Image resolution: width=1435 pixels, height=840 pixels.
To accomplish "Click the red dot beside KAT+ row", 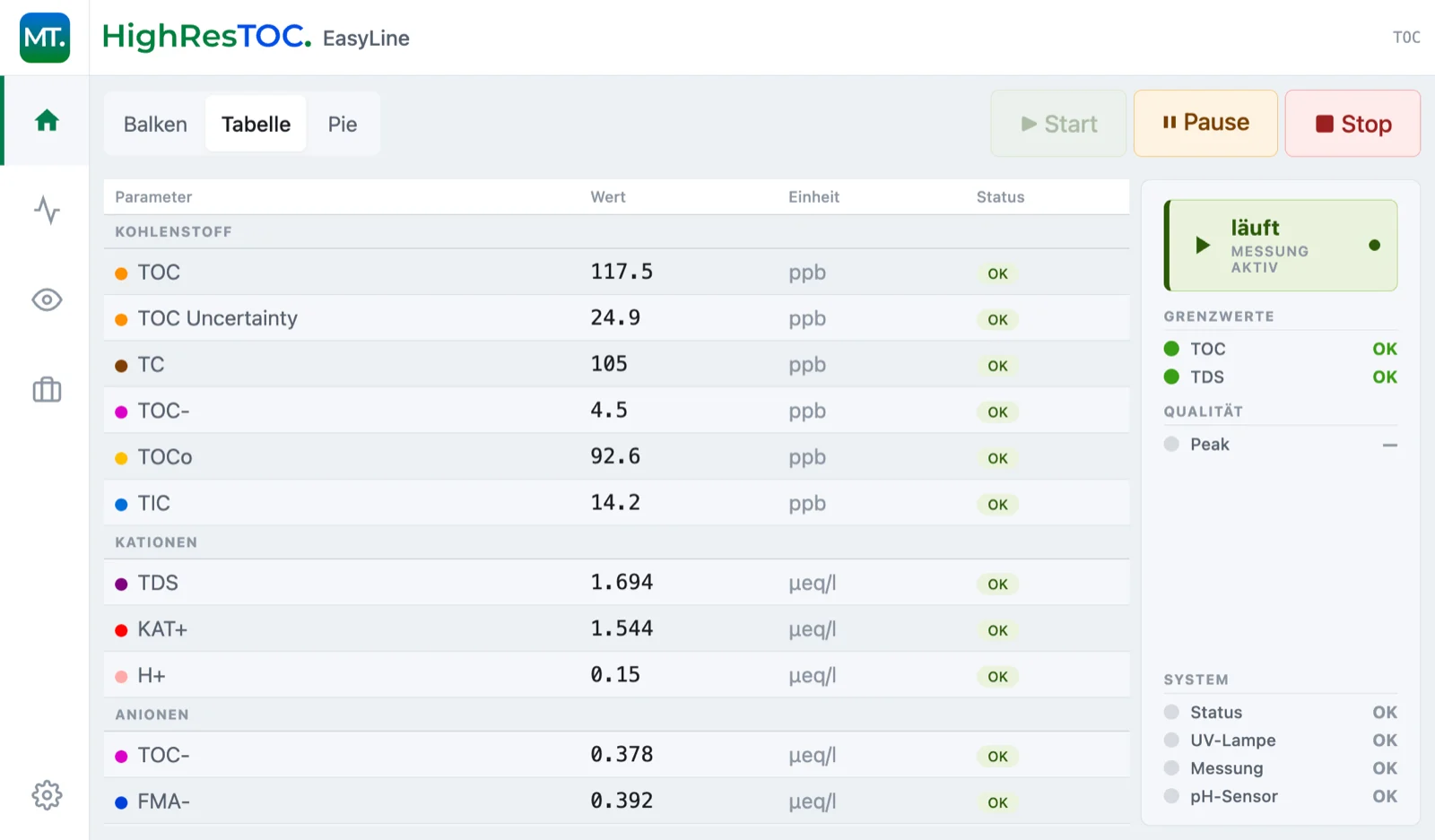I will point(121,630).
